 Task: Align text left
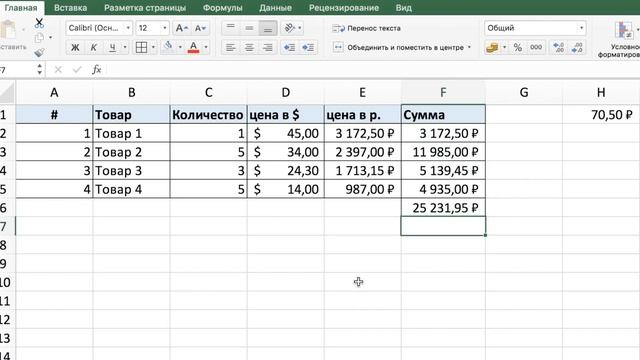[x=231, y=47]
